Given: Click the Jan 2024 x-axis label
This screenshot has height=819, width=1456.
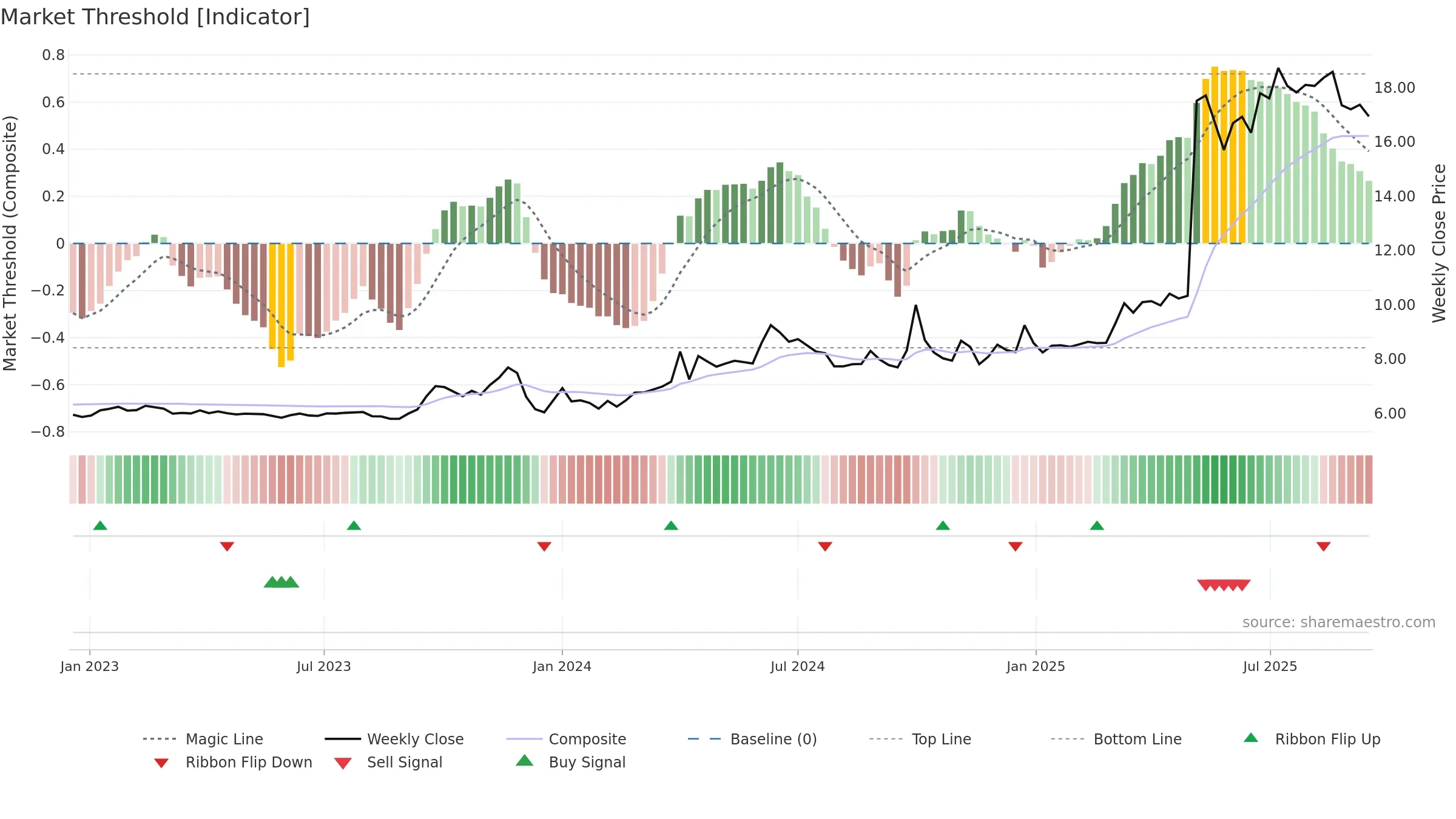Looking at the screenshot, I should (x=562, y=666).
